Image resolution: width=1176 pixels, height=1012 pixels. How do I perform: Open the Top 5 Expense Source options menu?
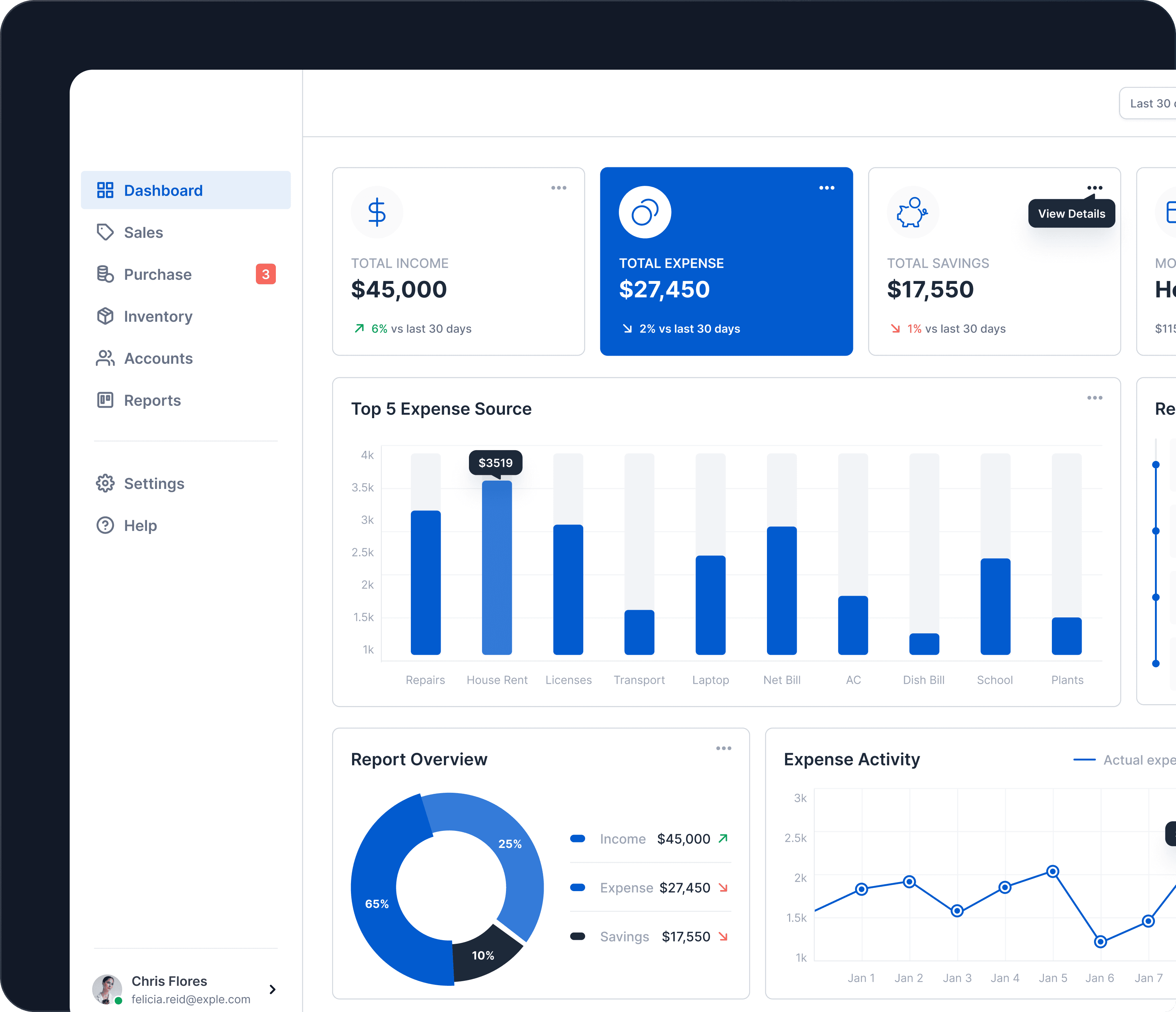pos(1095,398)
